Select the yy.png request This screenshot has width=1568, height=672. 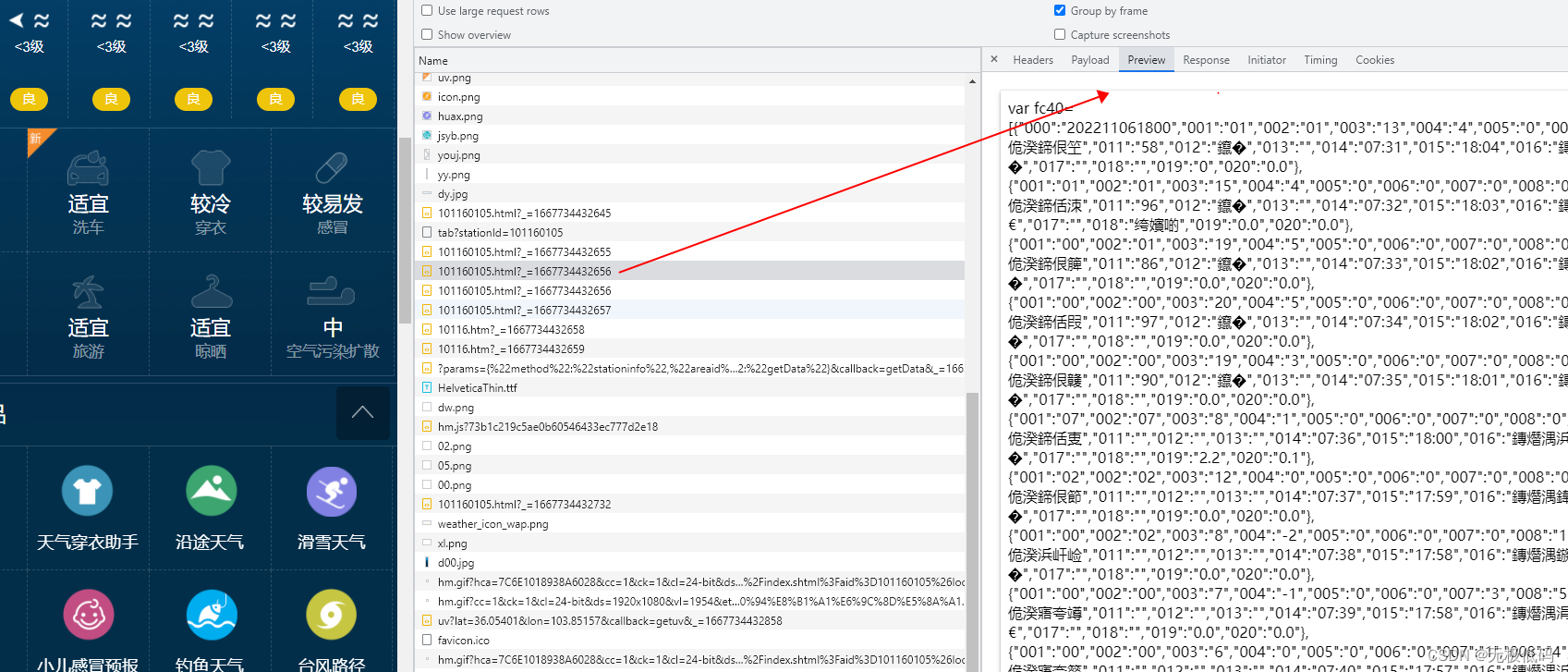click(689, 175)
